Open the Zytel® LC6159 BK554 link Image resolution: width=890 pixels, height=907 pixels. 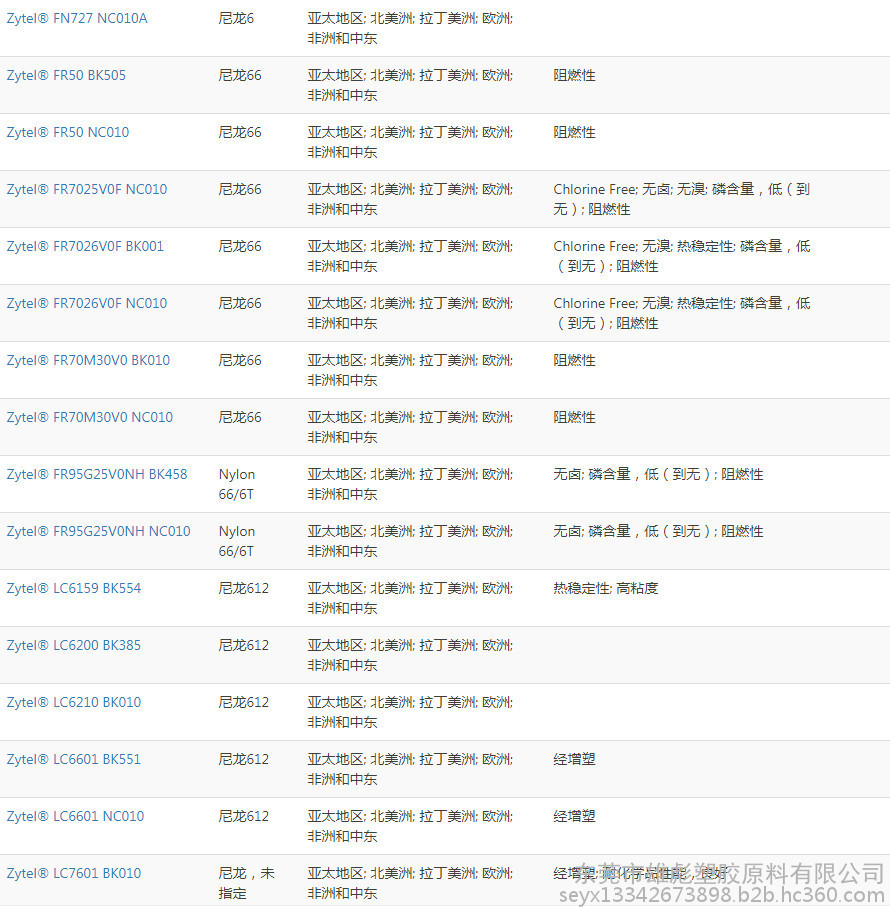pyautogui.click(x=73, y=588)
